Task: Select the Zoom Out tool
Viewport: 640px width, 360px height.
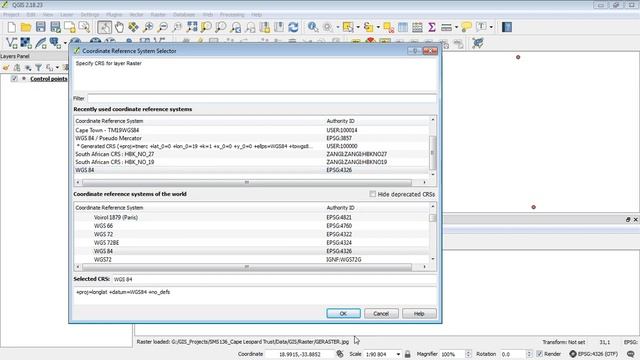Action: (x=162, y=27)
